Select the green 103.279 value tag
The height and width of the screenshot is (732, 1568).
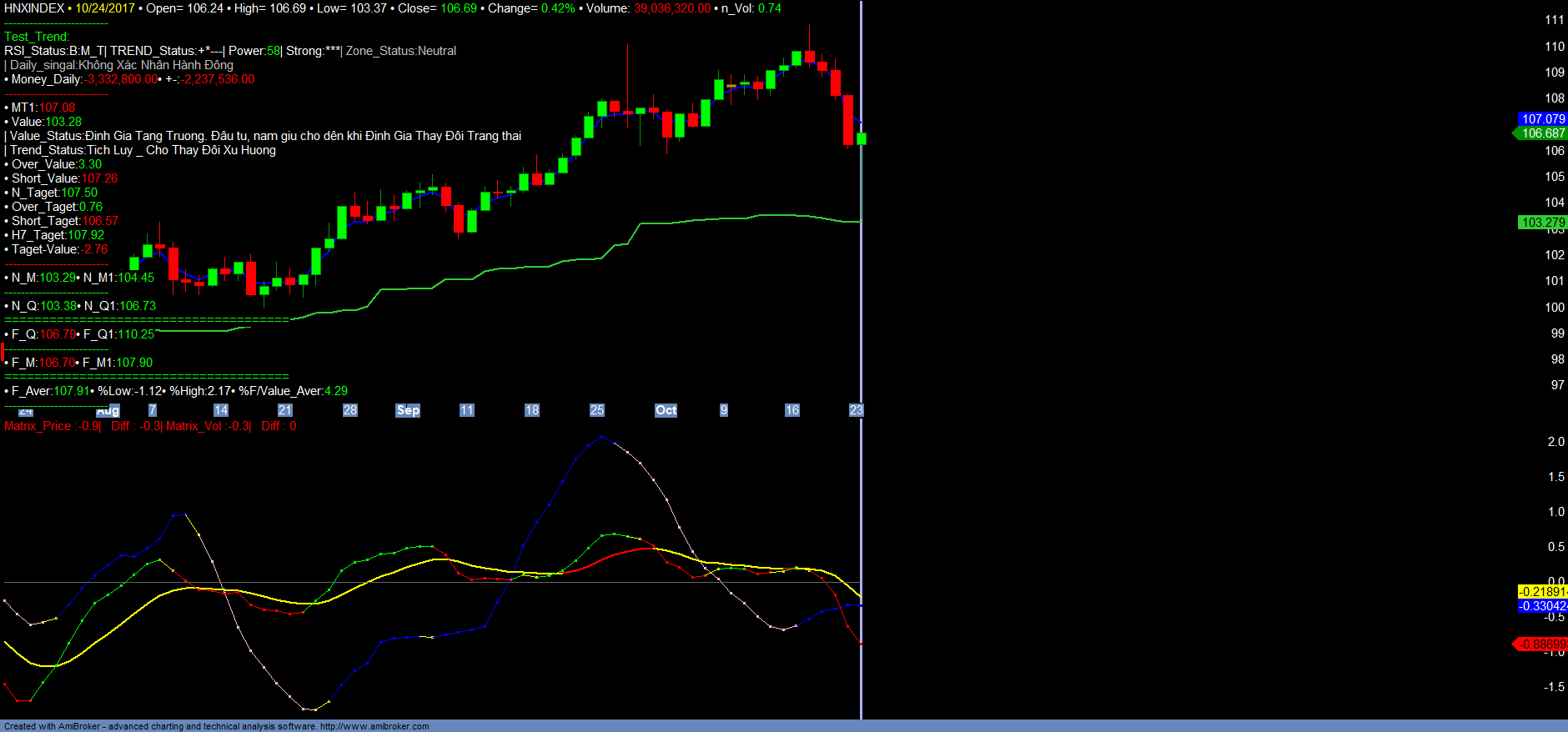[x=1542, y=223]
